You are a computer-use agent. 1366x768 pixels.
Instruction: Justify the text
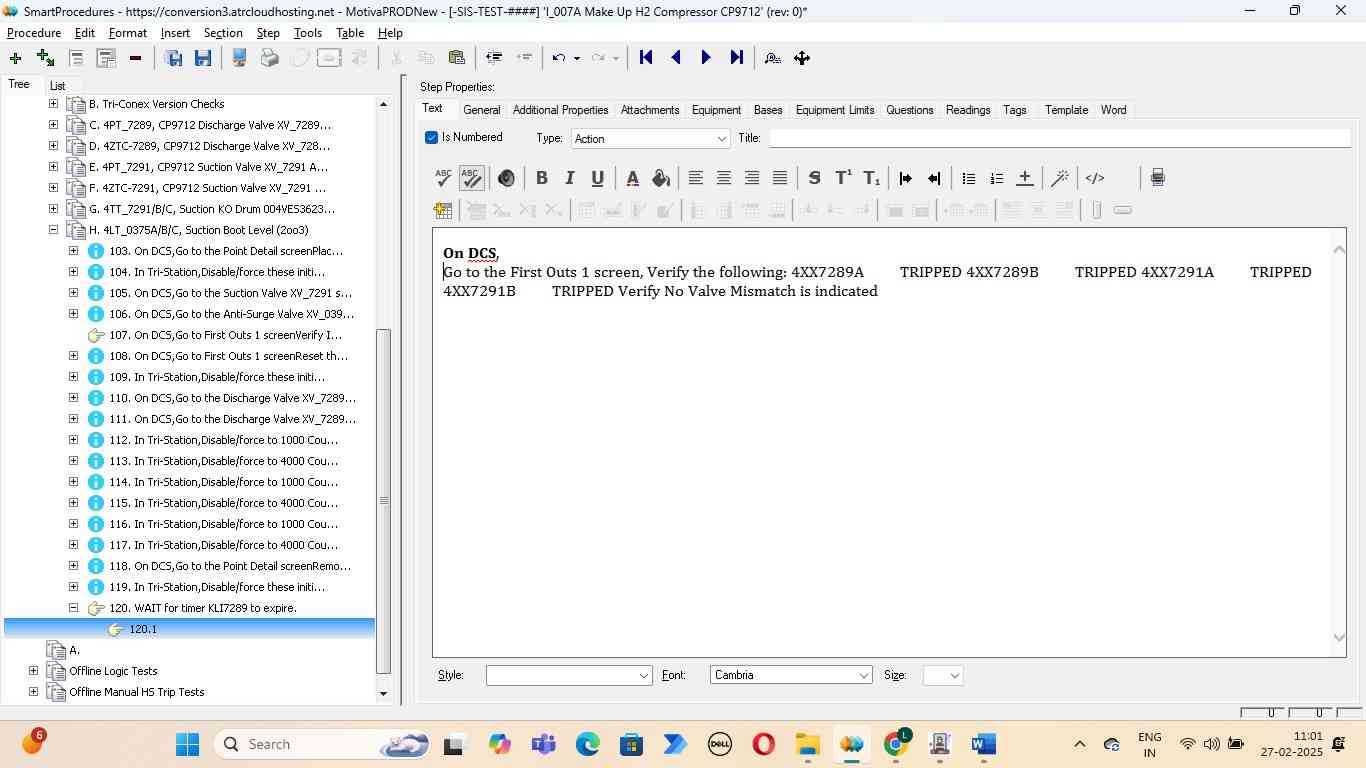[779, 178]
